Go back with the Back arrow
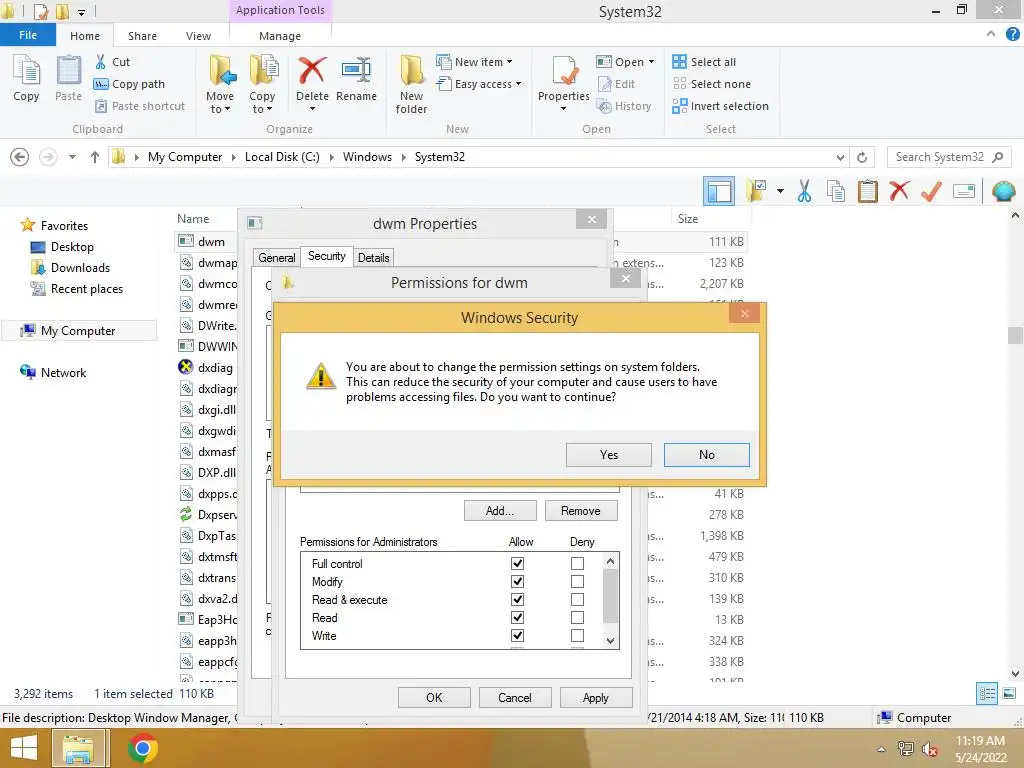1024x768 pixels. pyautogui.click(x=20, y=157)
